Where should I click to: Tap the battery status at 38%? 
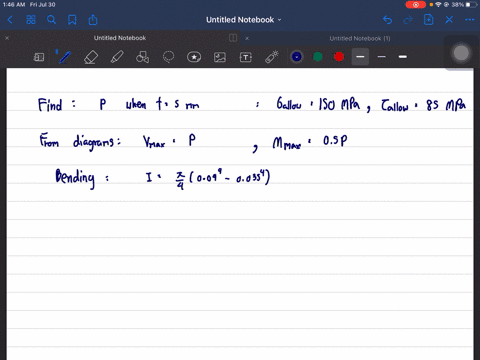click(x=464, y=5)
